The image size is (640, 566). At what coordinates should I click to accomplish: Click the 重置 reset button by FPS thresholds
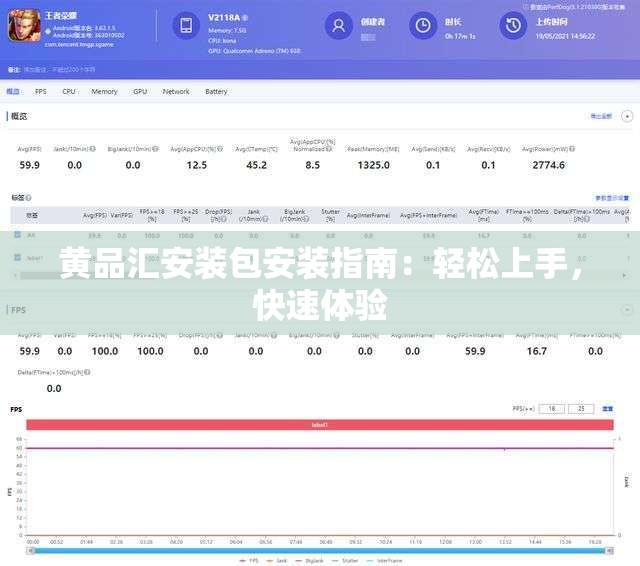click(608, 409)
